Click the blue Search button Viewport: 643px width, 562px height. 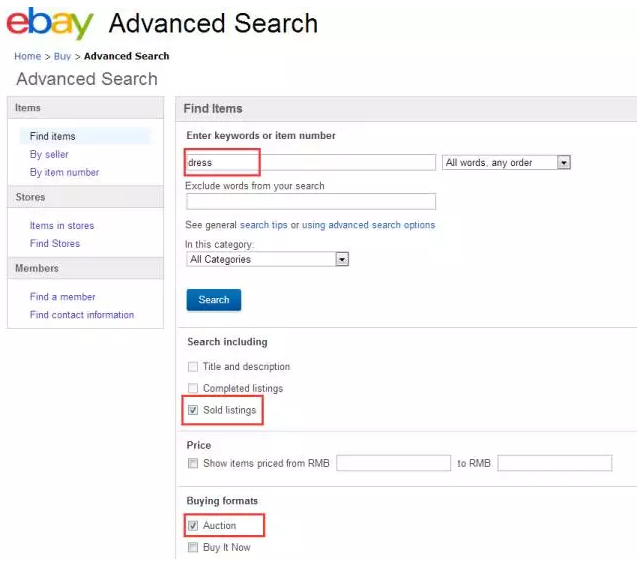pyautogui.click(x=214, y=300)
